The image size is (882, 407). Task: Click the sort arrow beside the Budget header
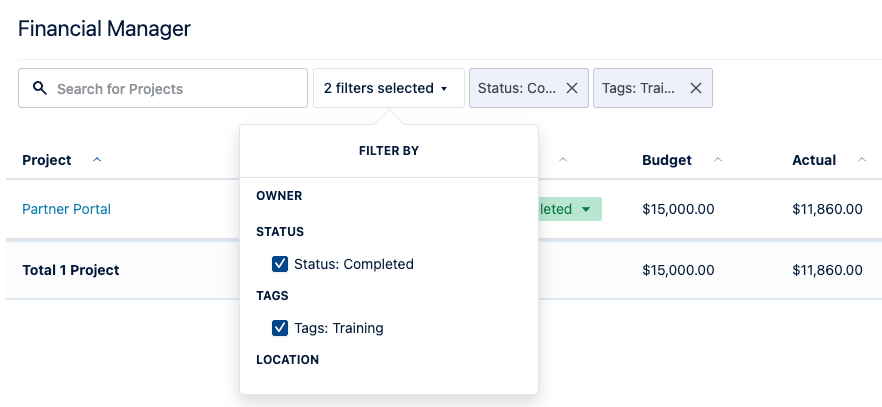718,160
